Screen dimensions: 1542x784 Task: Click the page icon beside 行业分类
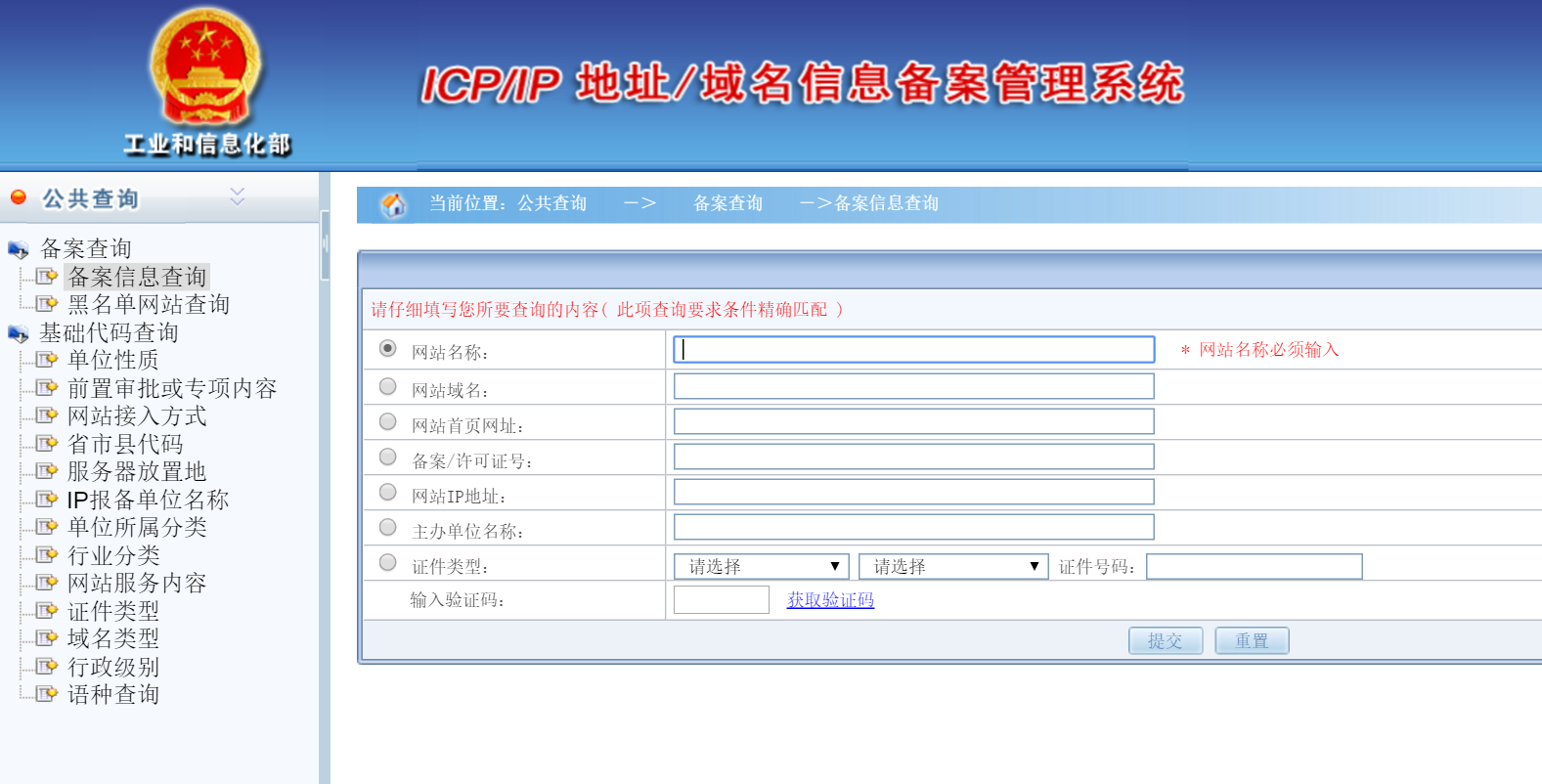47,555
